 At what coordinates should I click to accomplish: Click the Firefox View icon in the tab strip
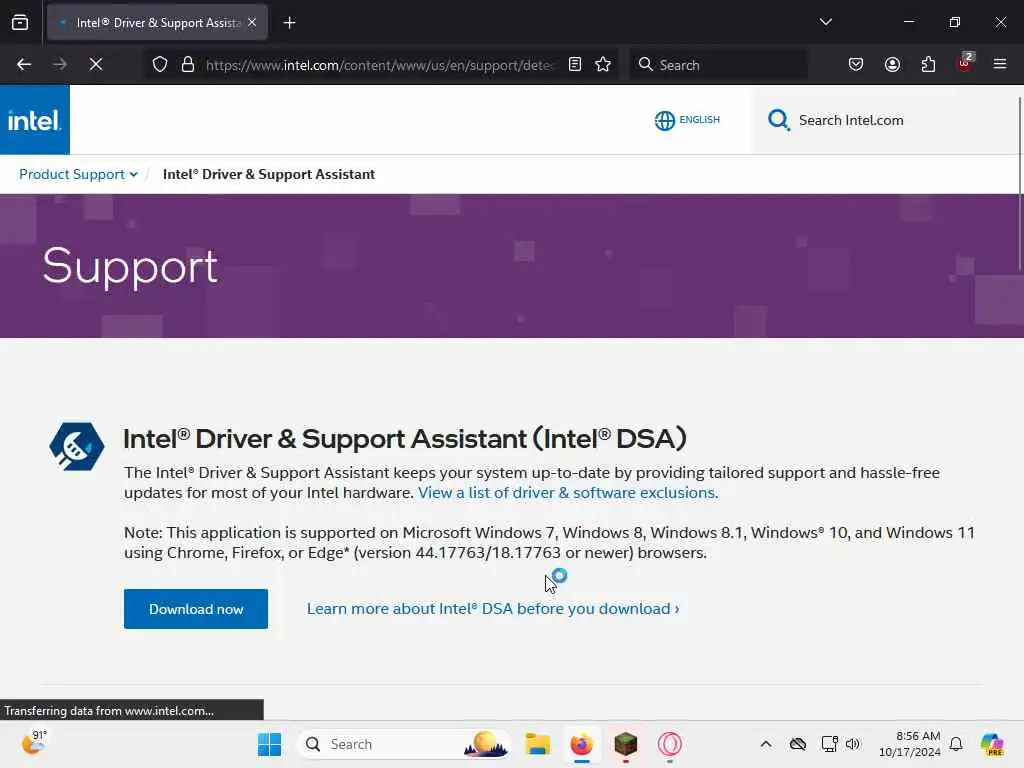tap(20, 23)
